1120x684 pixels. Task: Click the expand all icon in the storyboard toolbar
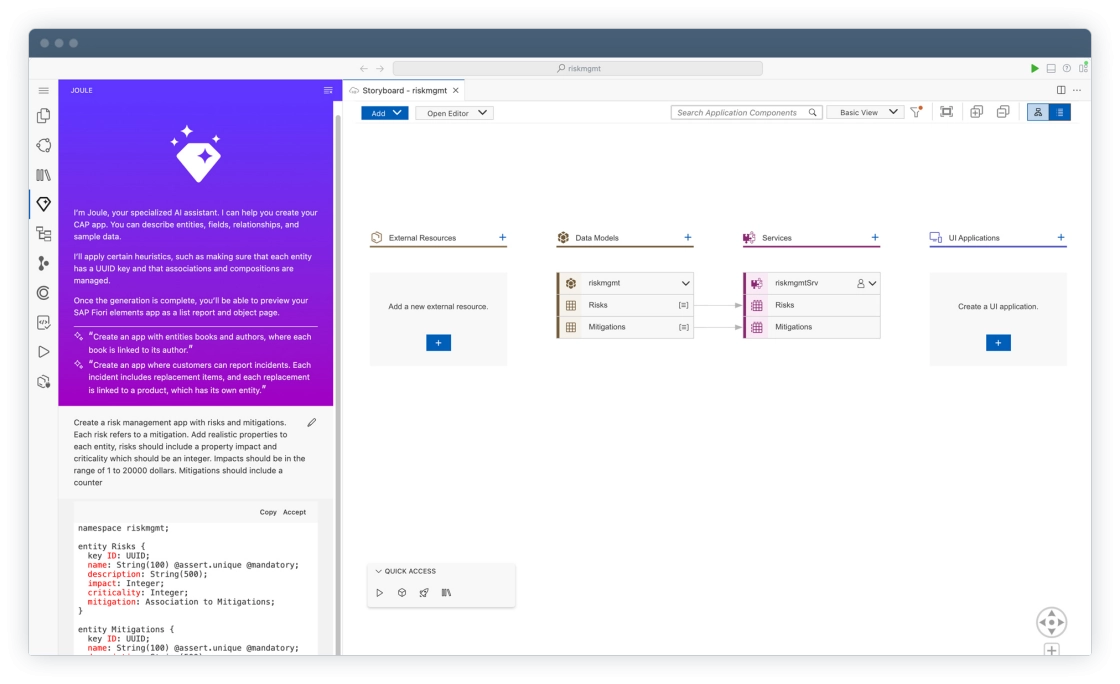(976, 112)
